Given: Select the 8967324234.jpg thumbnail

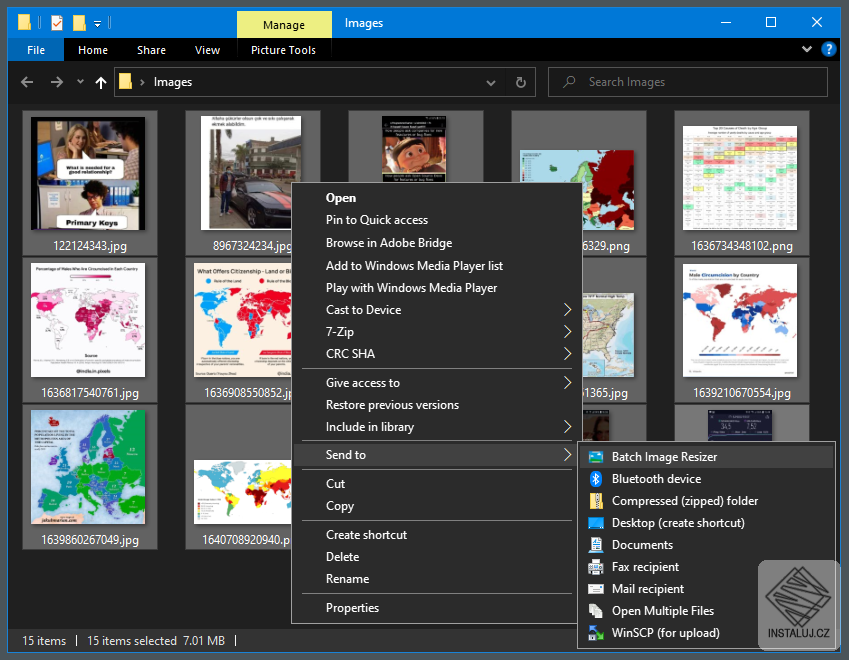Looking at the screenshot, I should pos(251,173).
